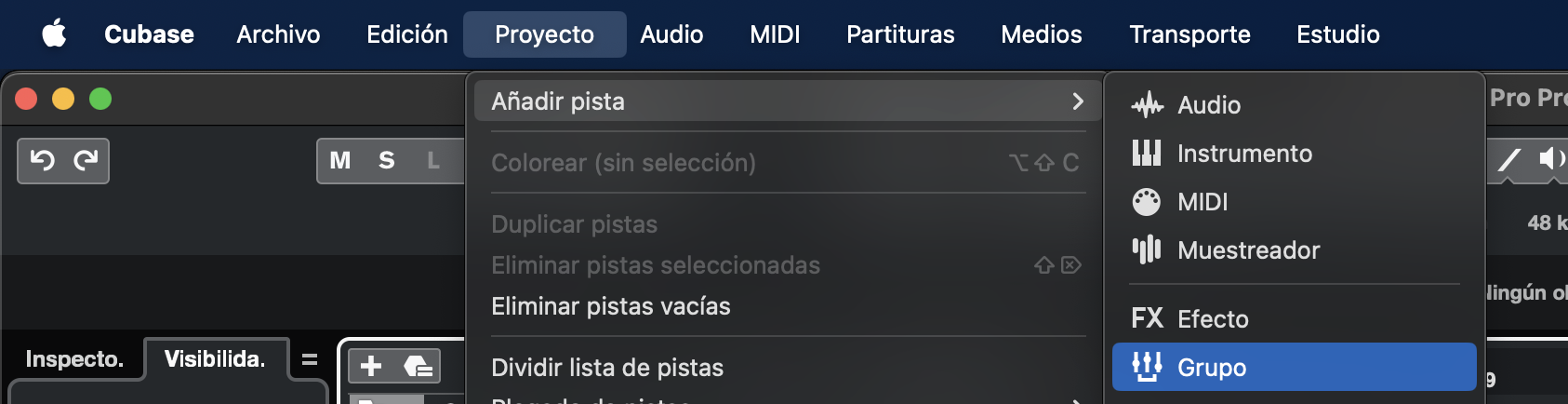
Task: Add an Instrument track from submenu
Action: click(1243, 154)
